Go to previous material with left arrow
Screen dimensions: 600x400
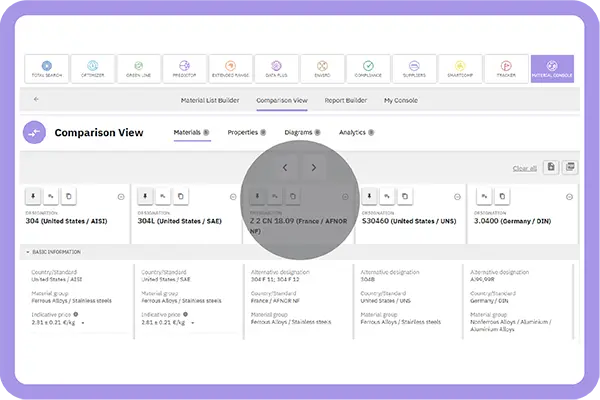pyautogui.click(x=285, y=167)
